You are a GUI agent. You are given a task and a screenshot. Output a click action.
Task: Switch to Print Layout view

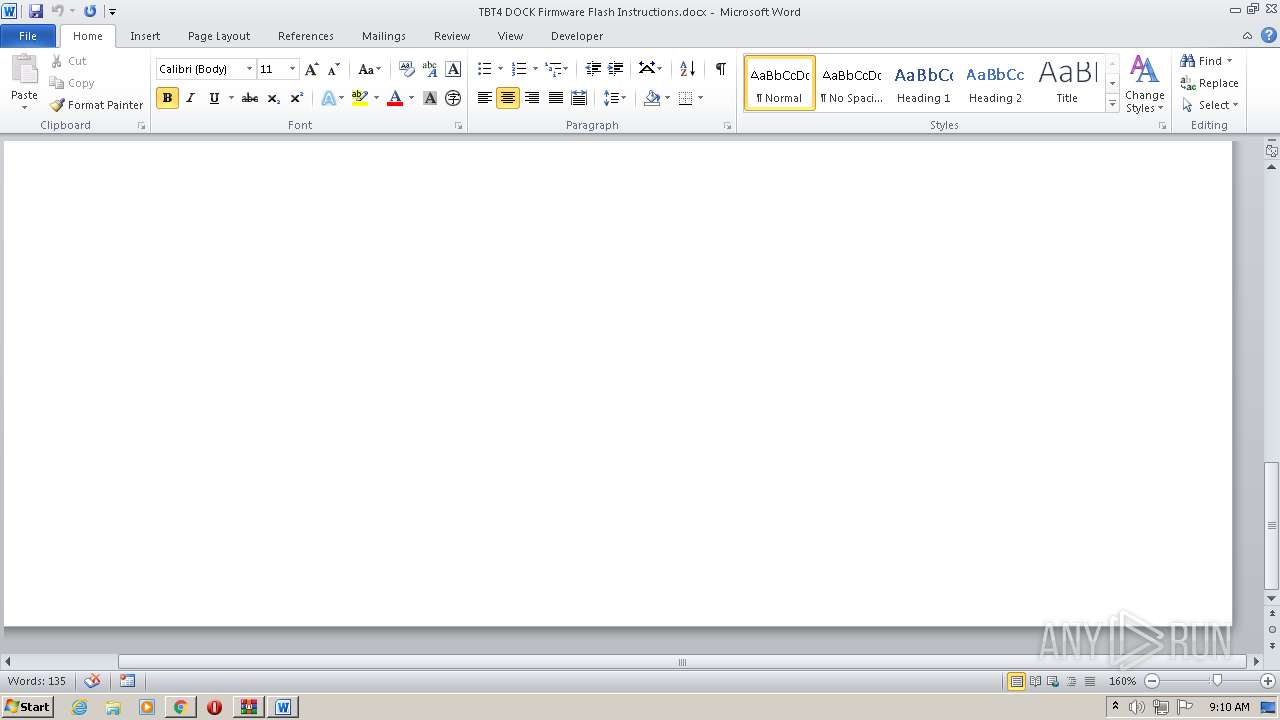click(x=1016, y=681)
